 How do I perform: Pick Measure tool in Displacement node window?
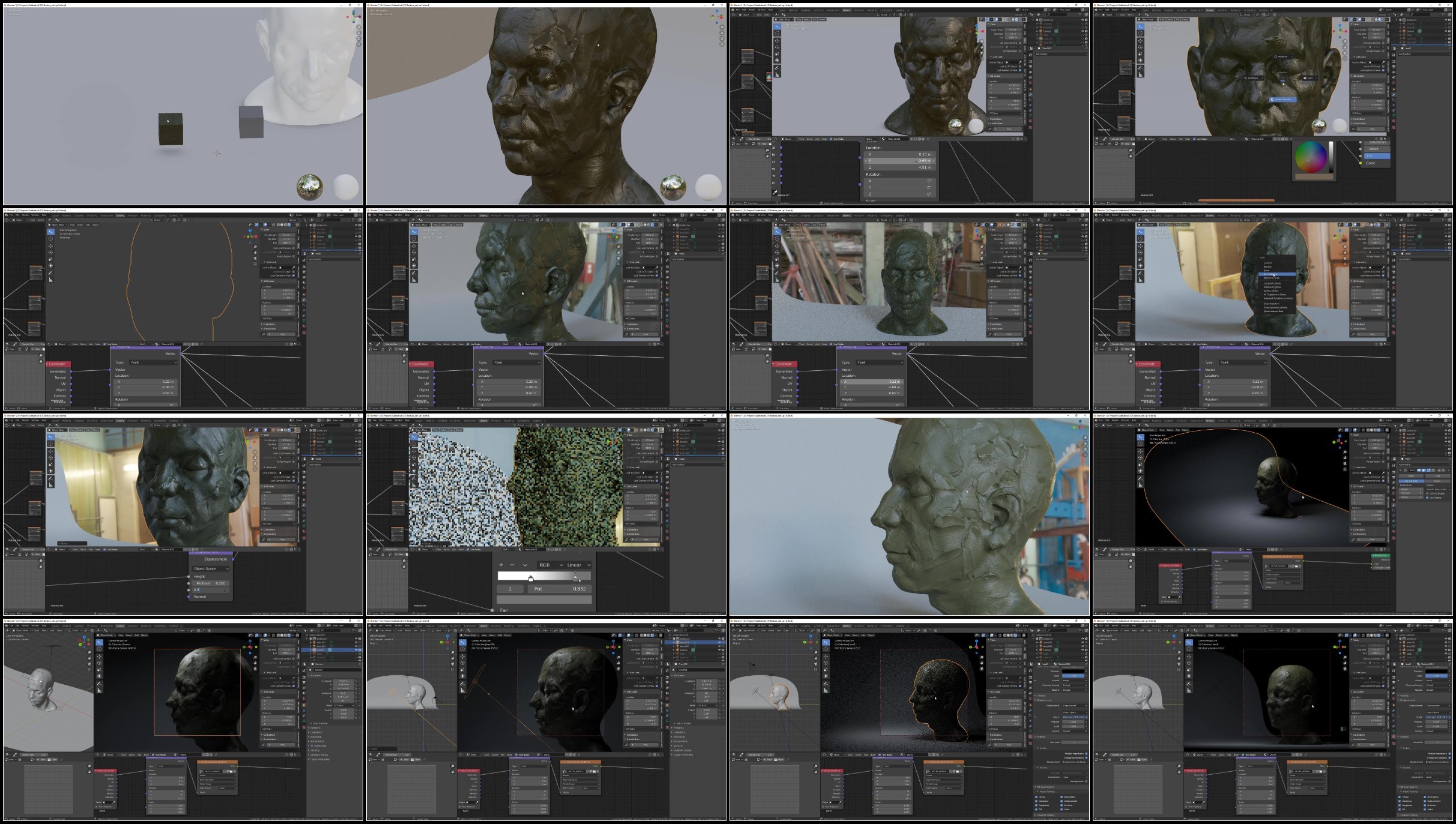point(50,485)
